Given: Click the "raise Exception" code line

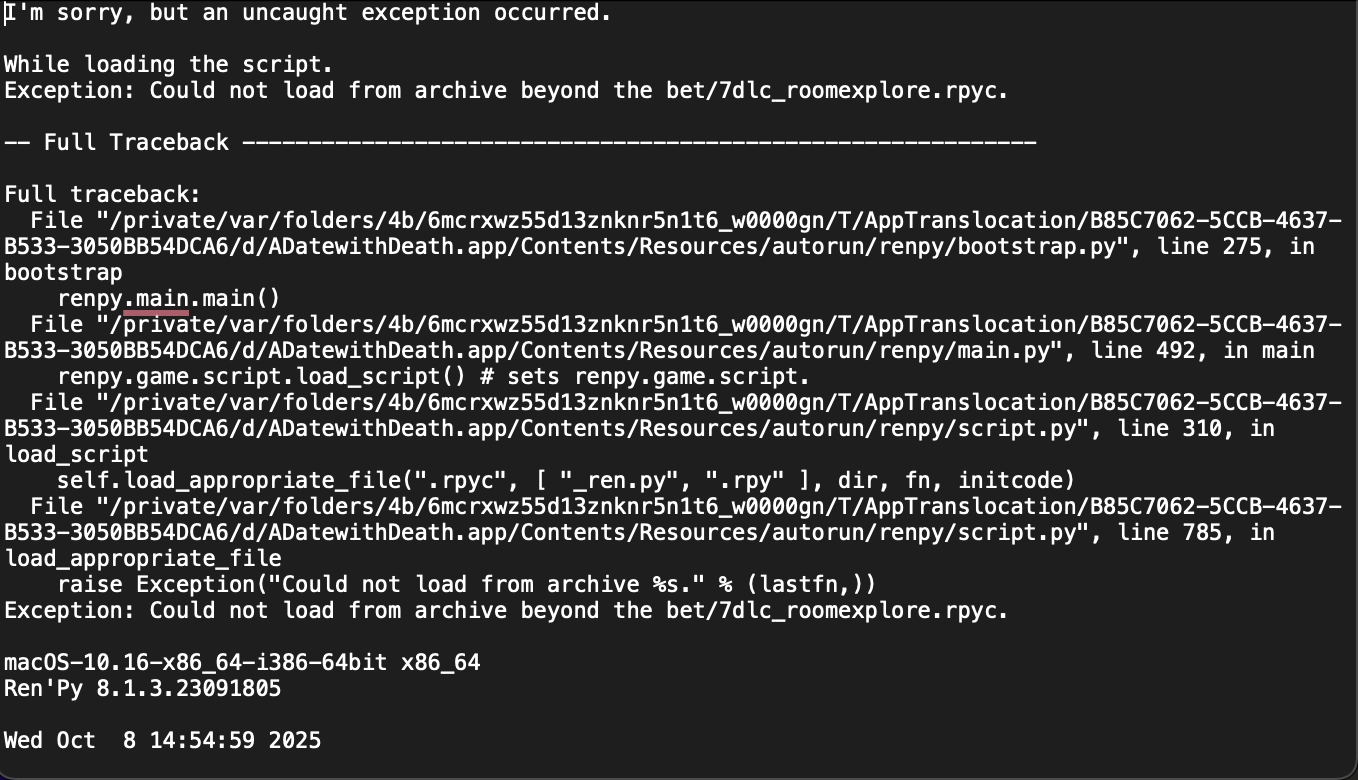Looking at the screenshot, I should tap(466, 585).
